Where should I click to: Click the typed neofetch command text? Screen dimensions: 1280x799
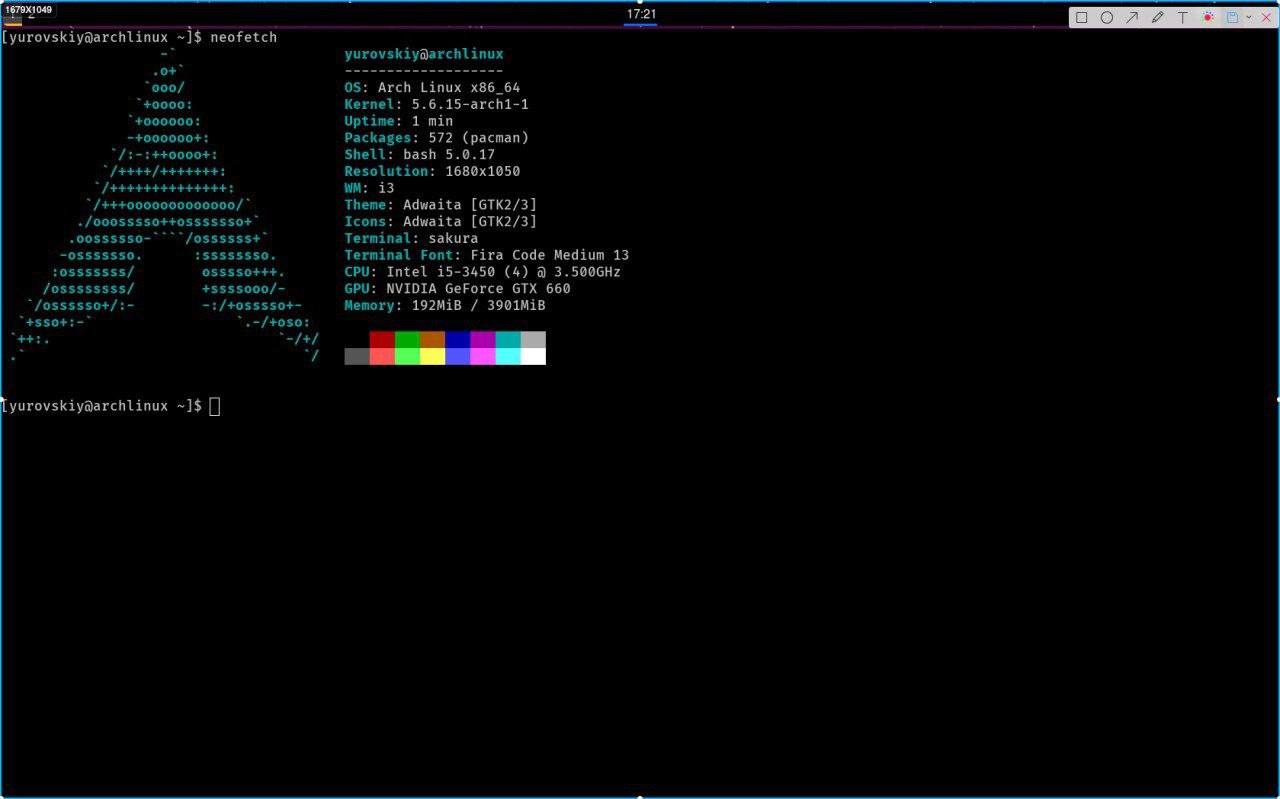point(243,37)
